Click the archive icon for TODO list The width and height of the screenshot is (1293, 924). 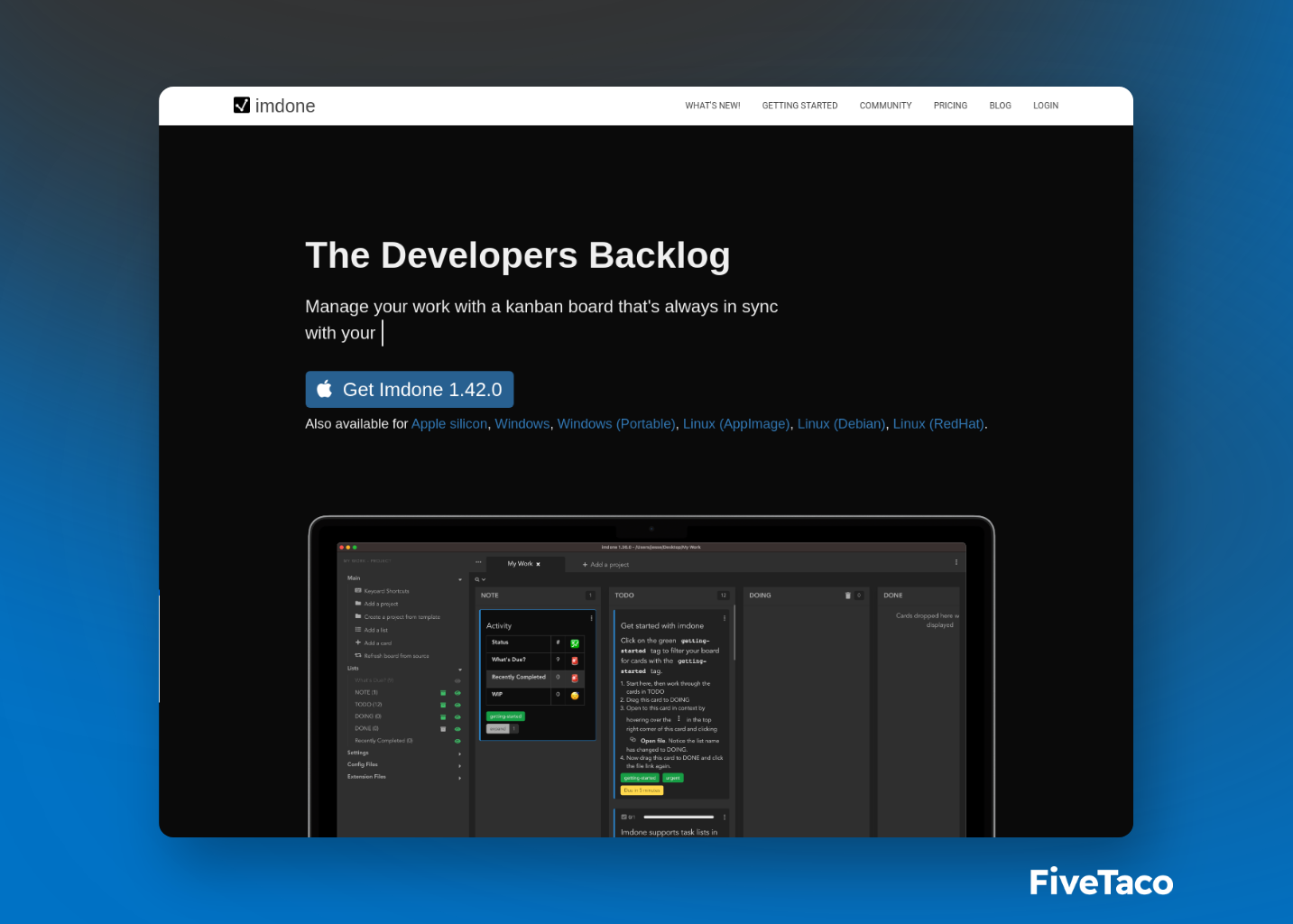point(443,705)
